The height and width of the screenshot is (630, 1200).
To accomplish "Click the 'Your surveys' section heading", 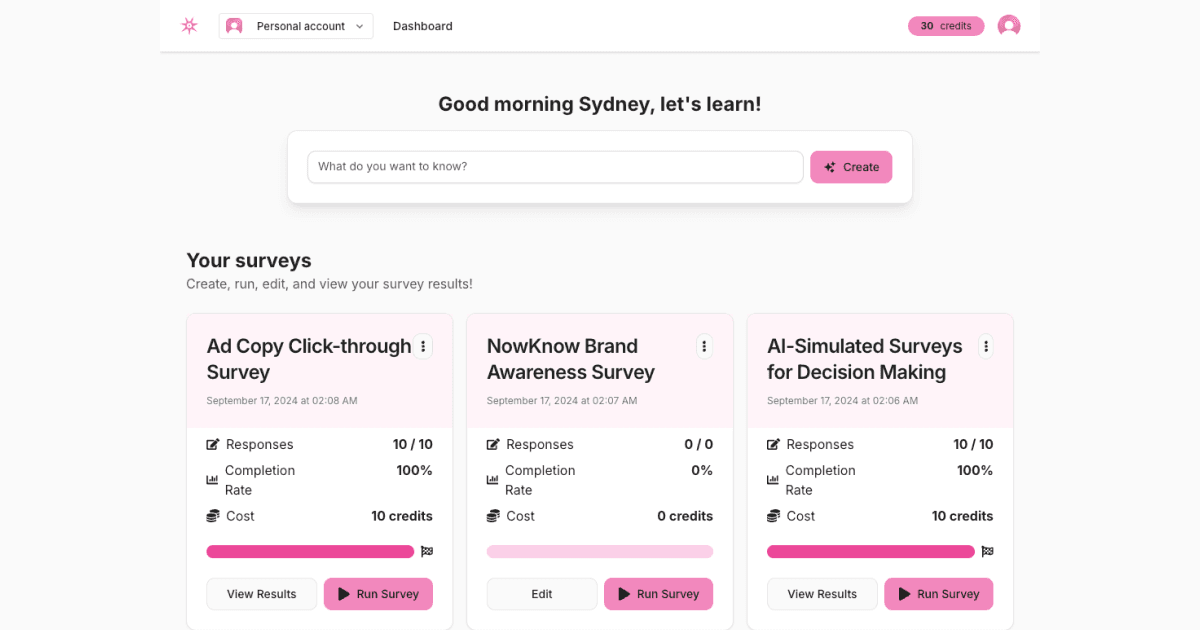I will click(249, 261).
